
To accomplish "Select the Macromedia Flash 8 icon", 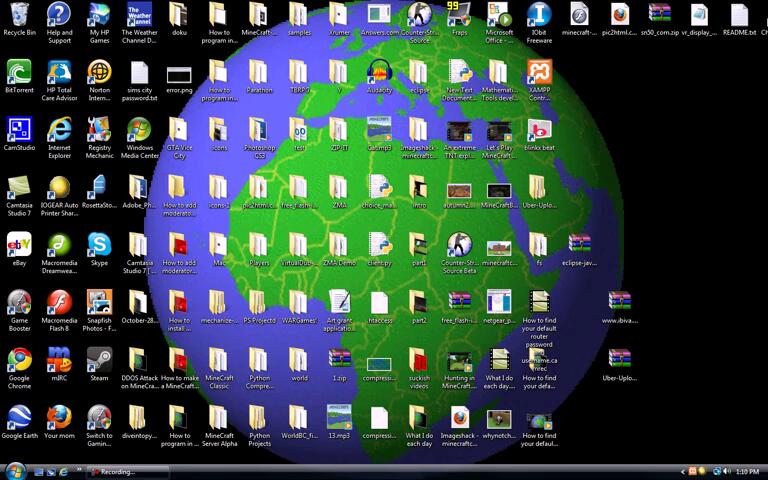I will click(59, 302).
